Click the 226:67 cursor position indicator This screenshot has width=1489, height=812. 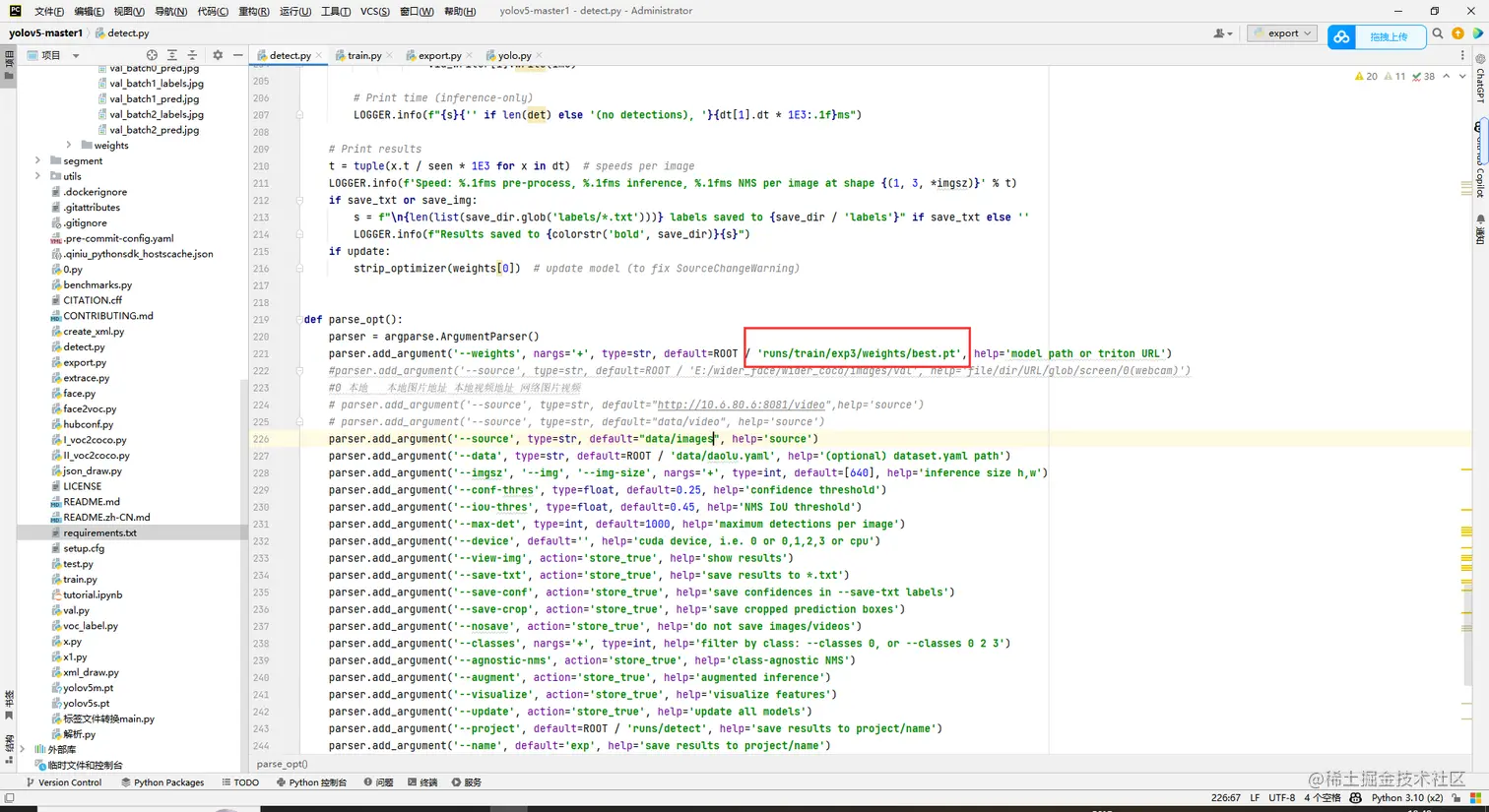[x=1225, y=797]
